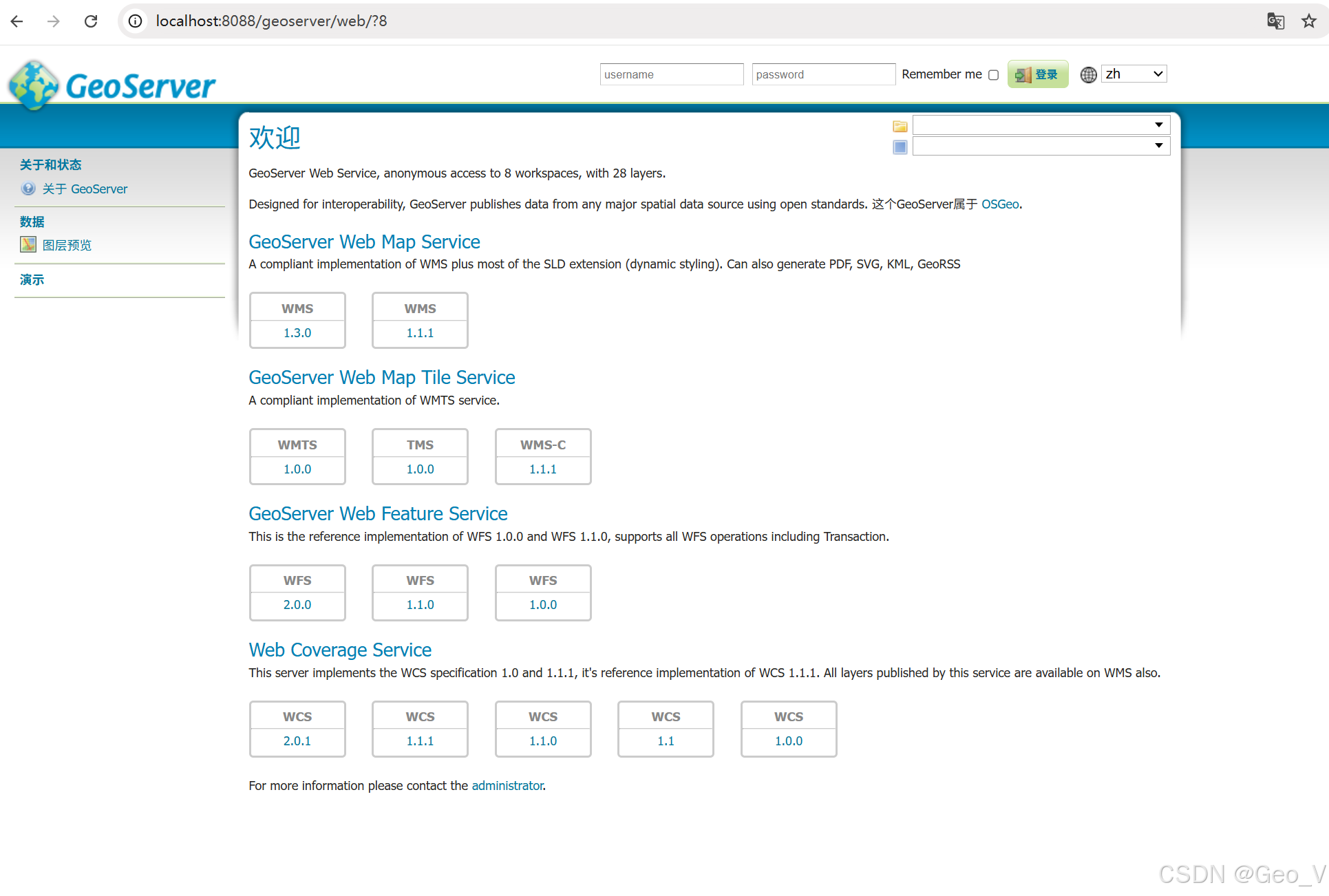This screenshot has height=896, width=1329.
Task: Click into the username field
Action: [671, 74]
